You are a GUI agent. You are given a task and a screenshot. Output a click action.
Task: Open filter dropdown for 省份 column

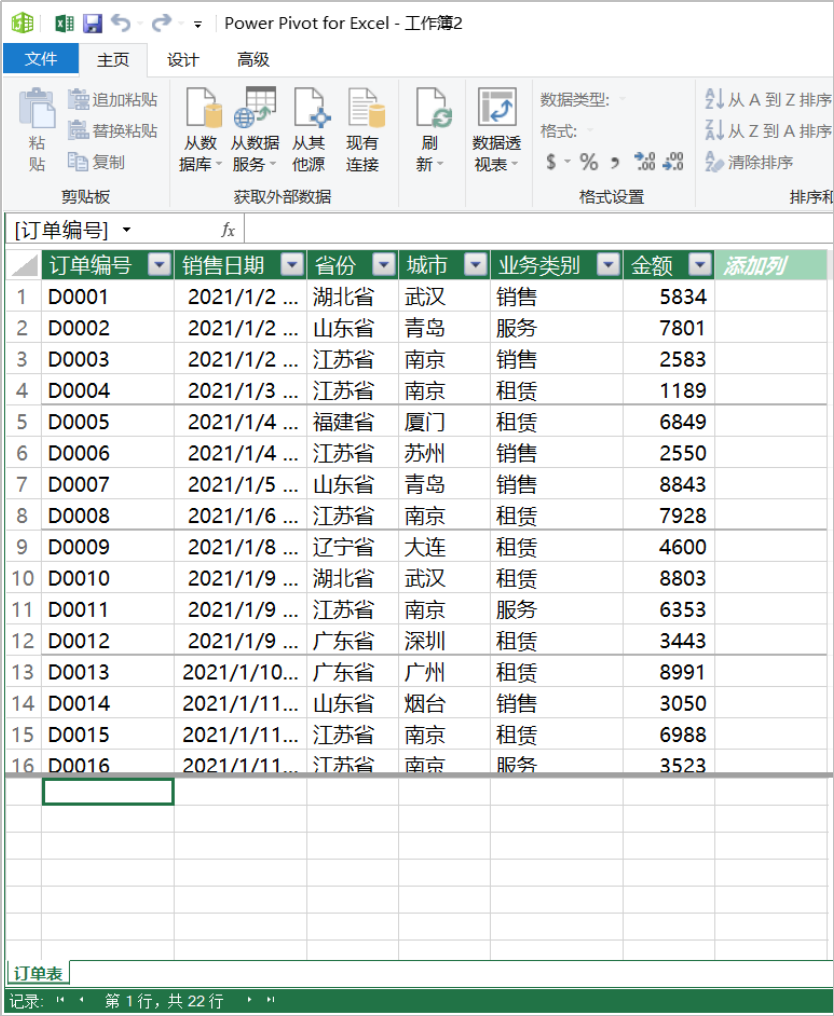(383, 265)
